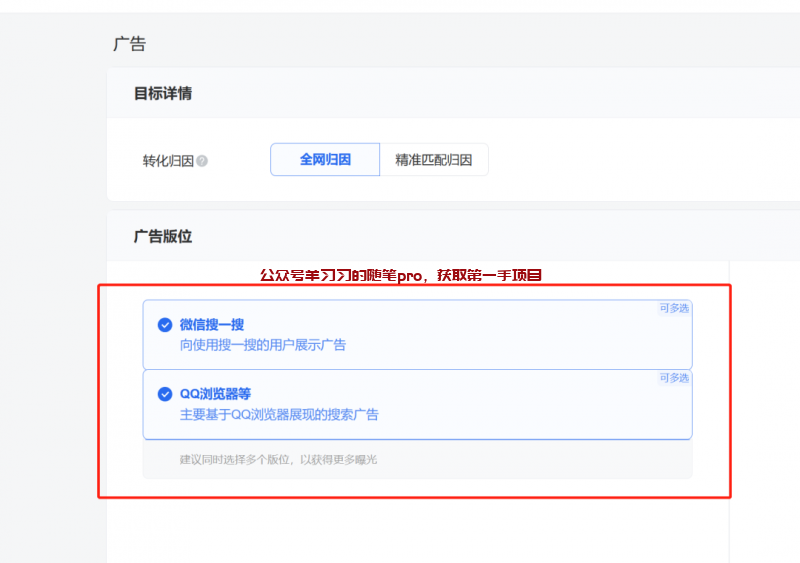Click the help icon beside 转化归因

202,160
